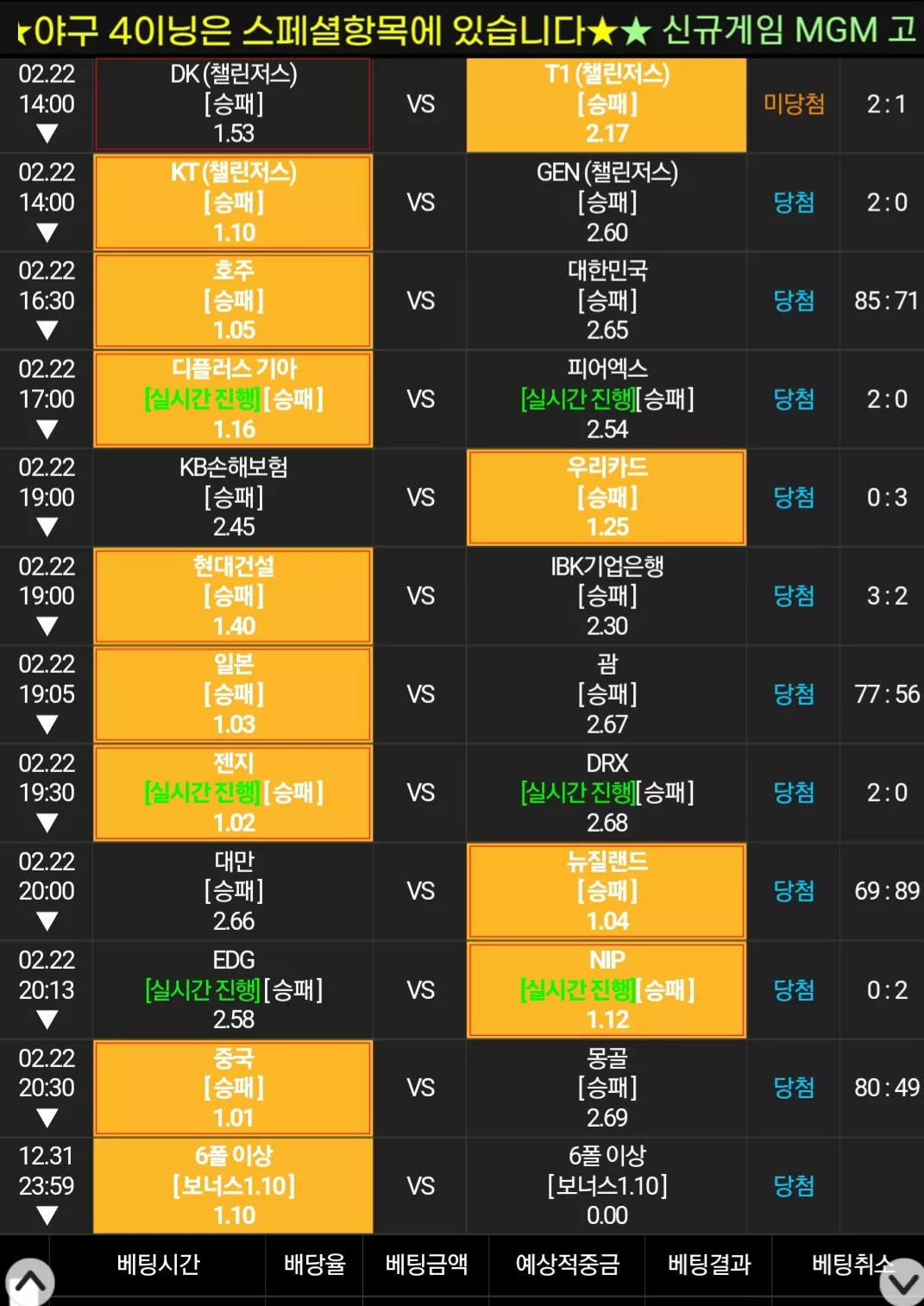Expand the 19:05 일본 vs 괌 row arrow

47,725
